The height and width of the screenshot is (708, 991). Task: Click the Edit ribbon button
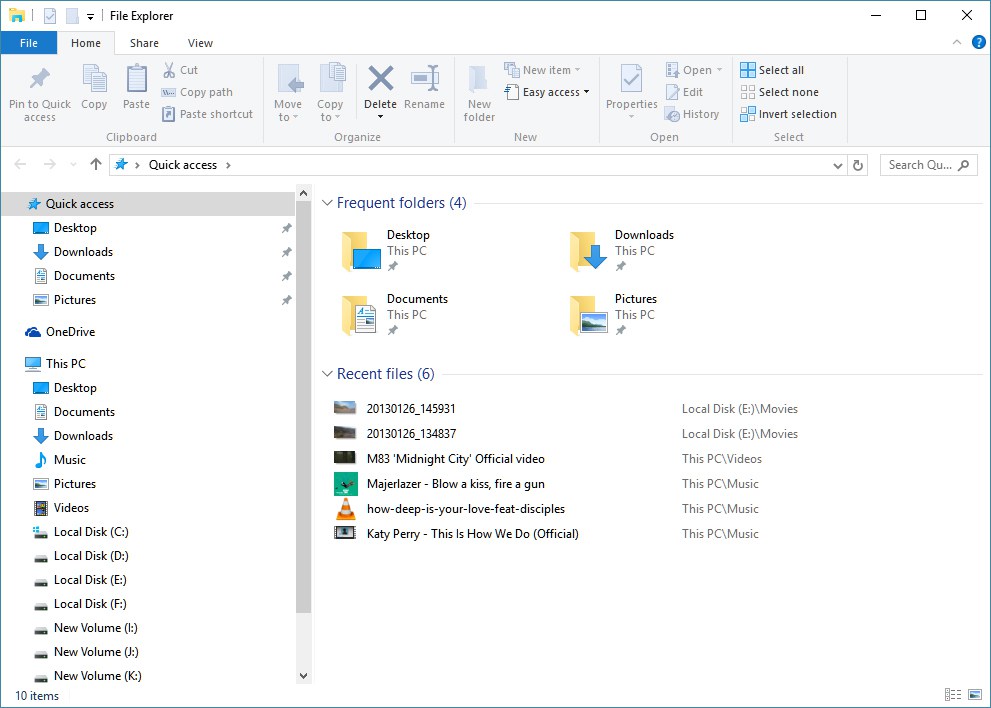(x=684, y=92)
